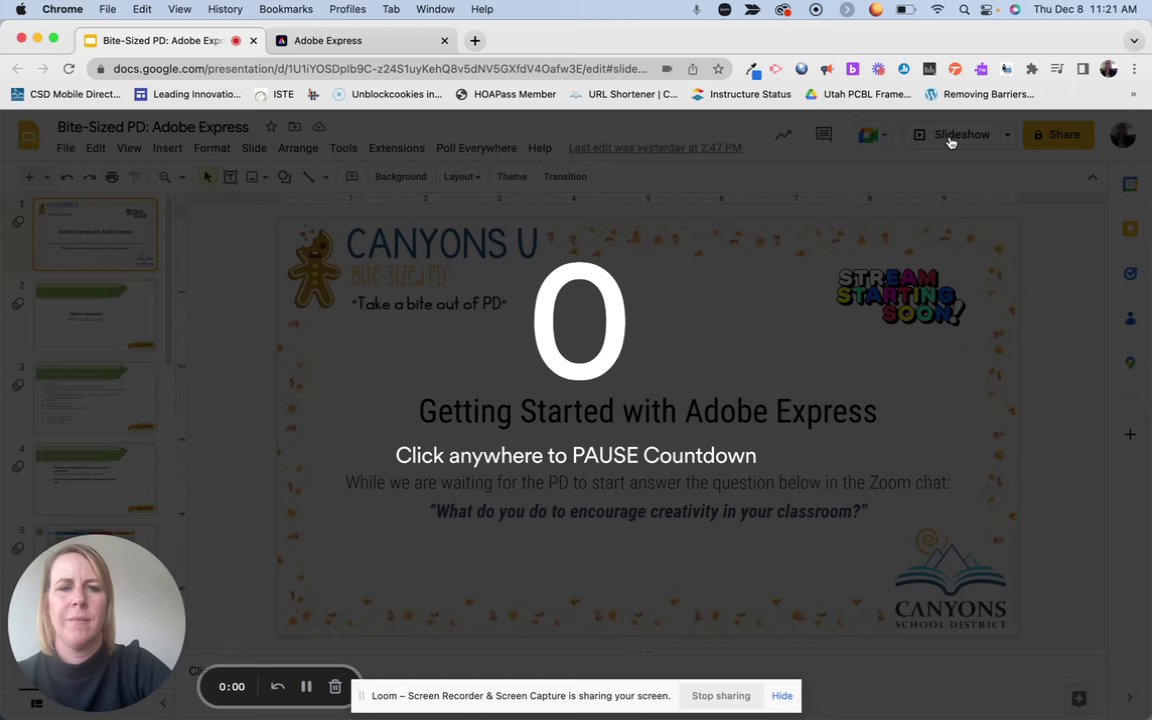
Task: Open the Format menu
Action: tap(212, 148)
